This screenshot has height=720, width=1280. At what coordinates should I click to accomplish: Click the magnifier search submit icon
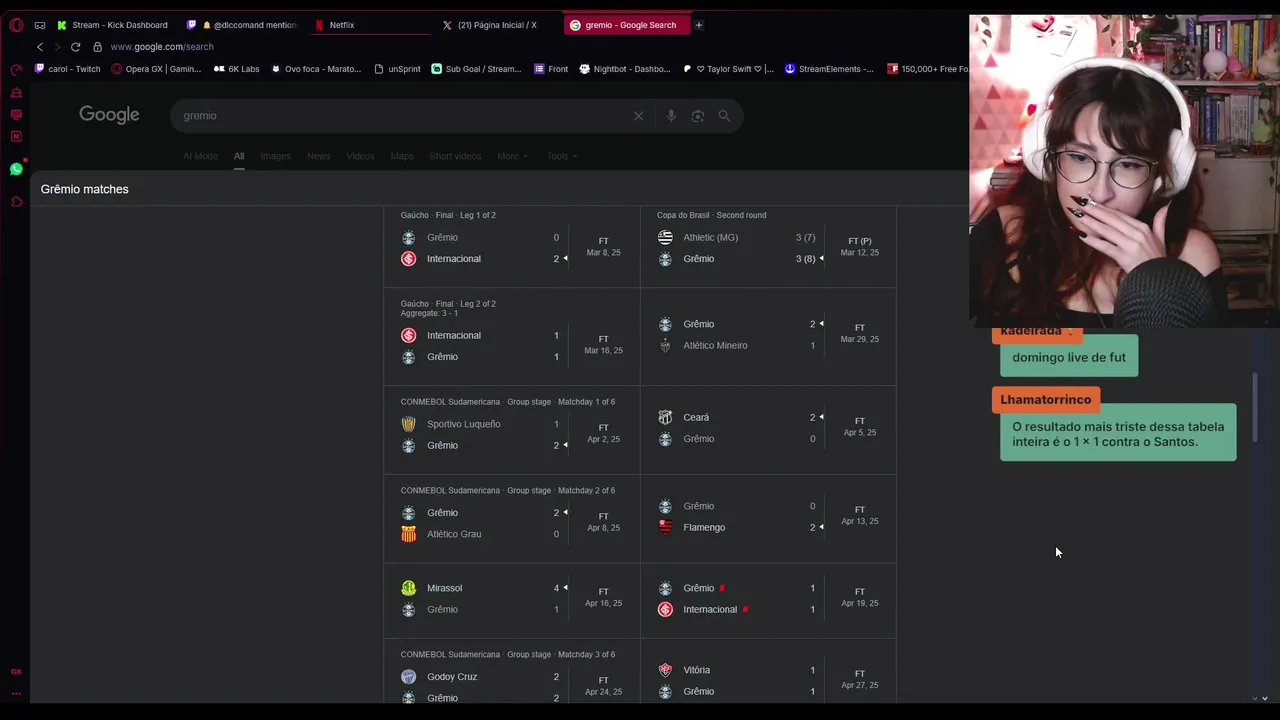[x=724, y=116]
